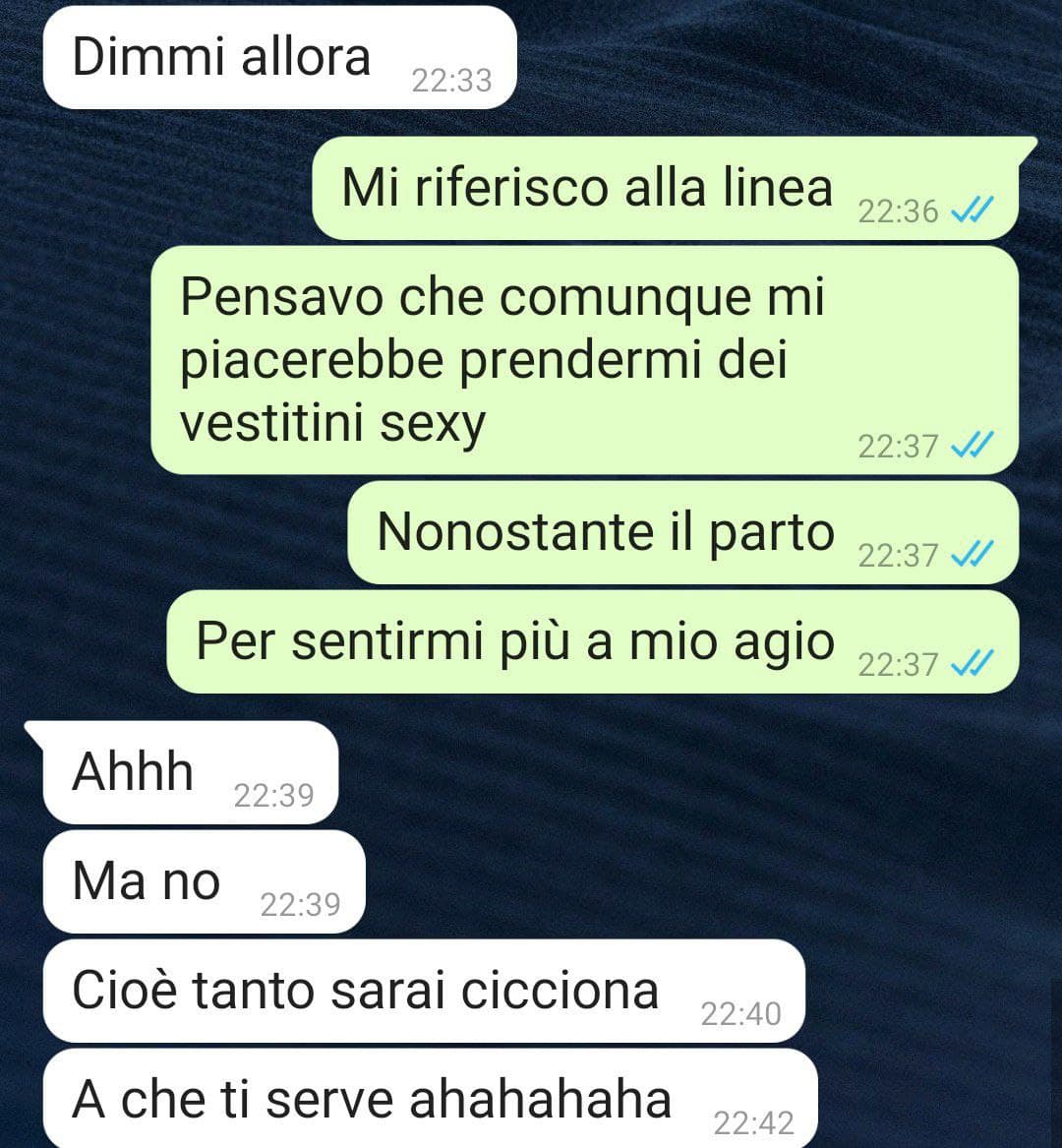Image resolution: width=1062 pixels, height=1148 pixels.
Task: Click the read ticks on "Per sentirmi più a mio agio"
Action: pos(972,664)
